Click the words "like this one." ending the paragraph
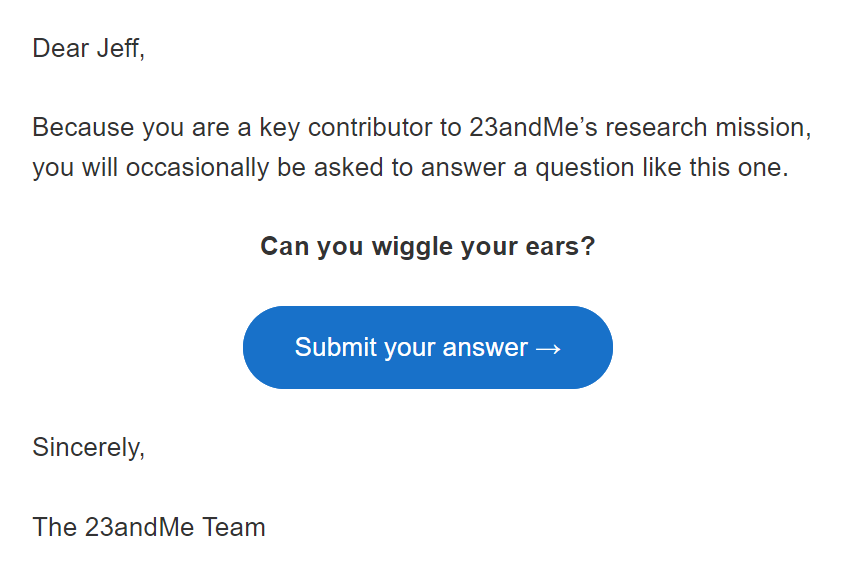The image size is (851, 567). (x=712, y=168)
